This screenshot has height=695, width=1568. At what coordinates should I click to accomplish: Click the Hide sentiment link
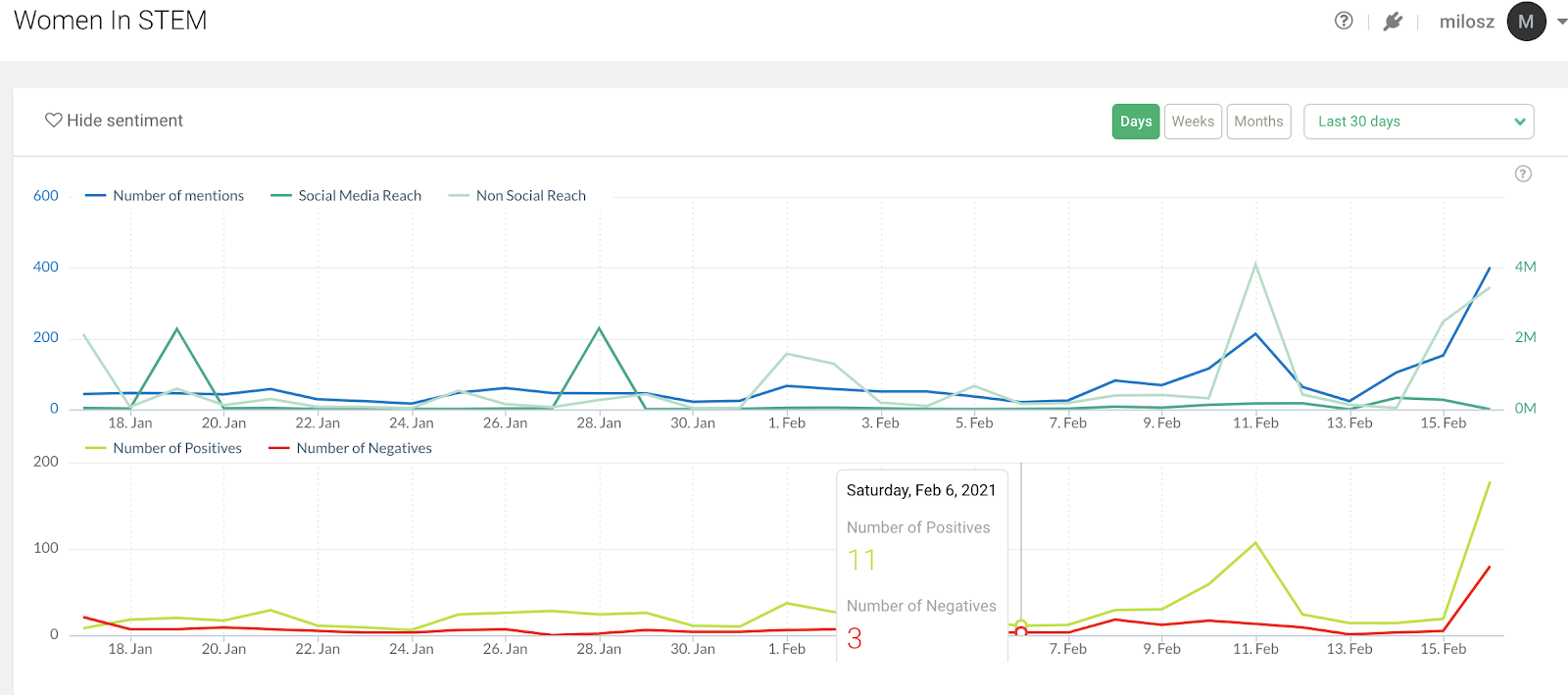(x=124, y=120)
